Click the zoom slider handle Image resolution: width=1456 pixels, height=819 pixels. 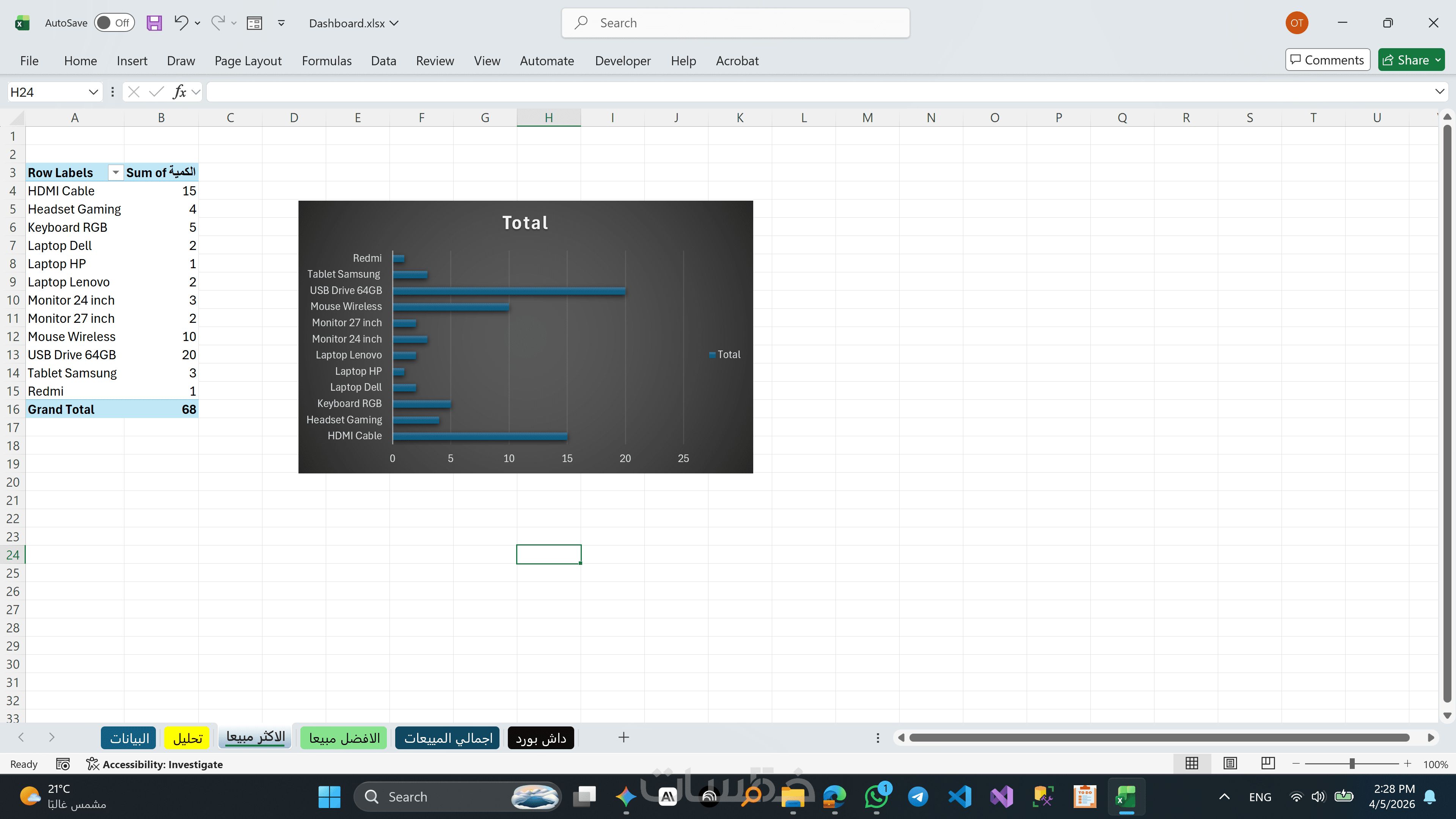click(x=1352, y=764)
